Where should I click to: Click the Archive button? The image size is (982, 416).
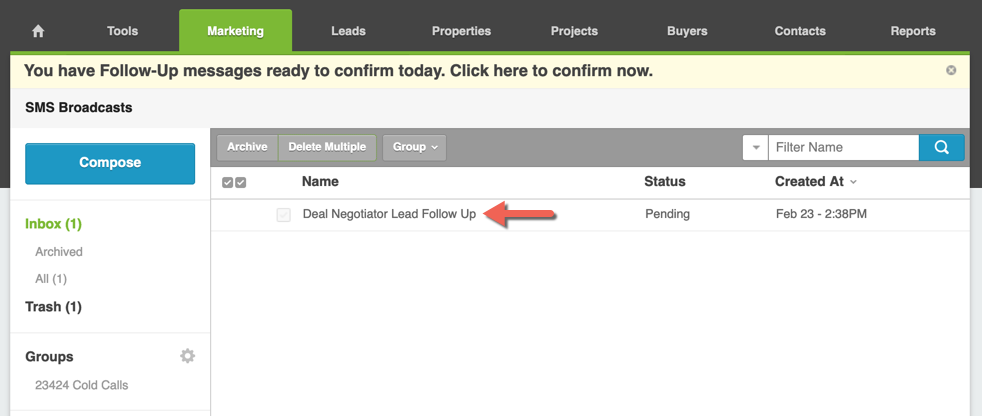click(x=247, y=147)
